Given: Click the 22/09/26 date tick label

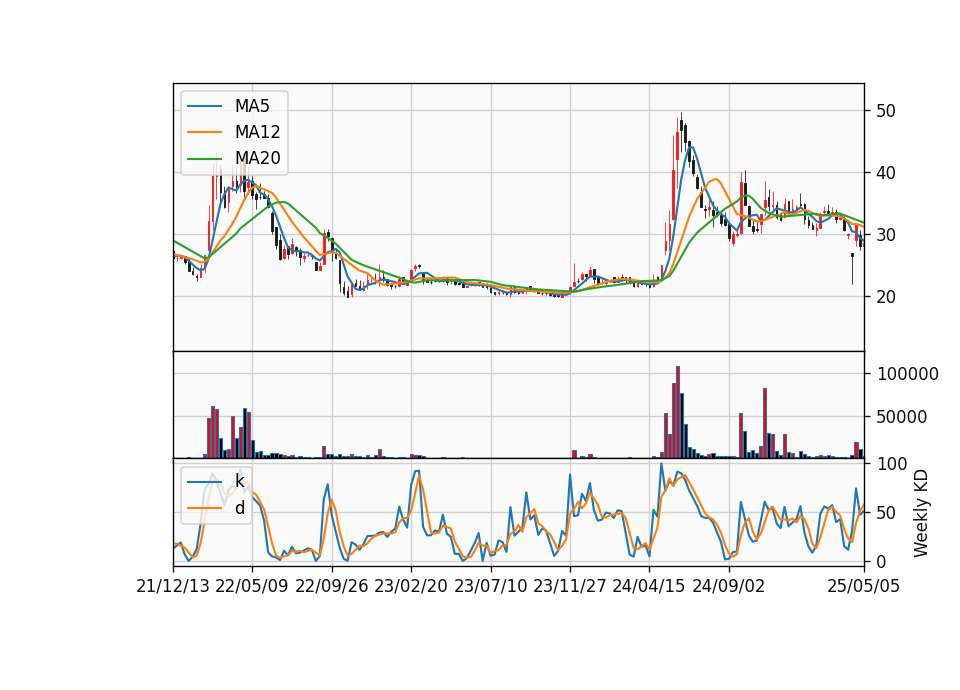Looking at the screenshot, I should pos(332,587).
